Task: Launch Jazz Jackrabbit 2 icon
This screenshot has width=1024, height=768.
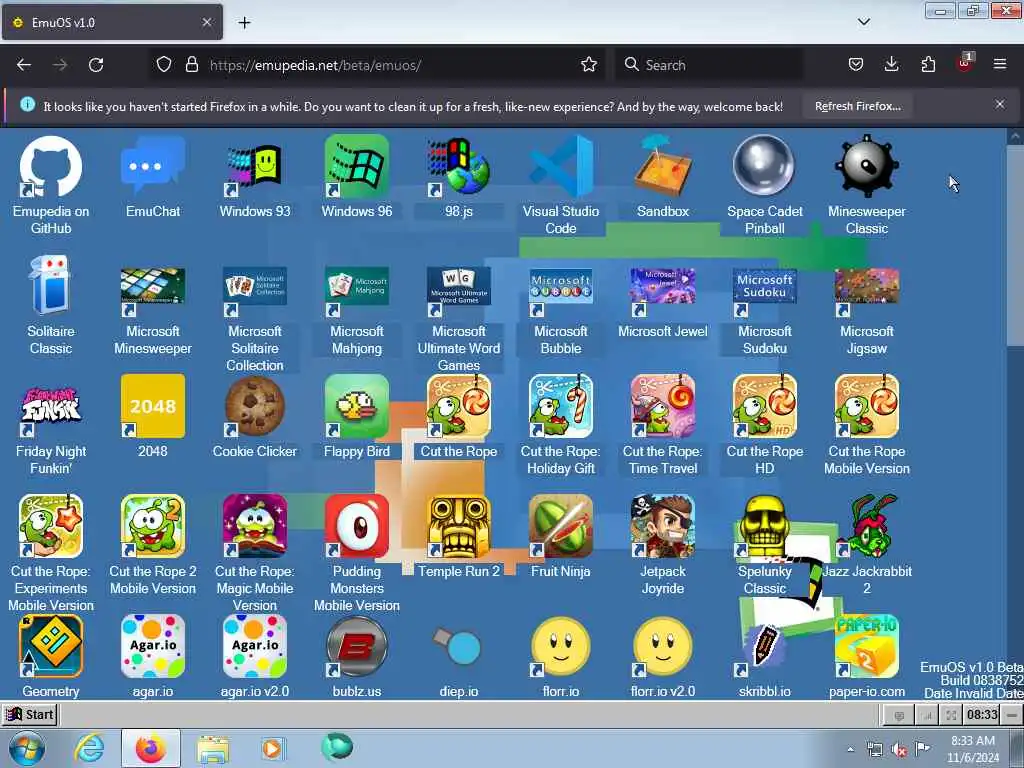Action: click(x=867, y=526)
